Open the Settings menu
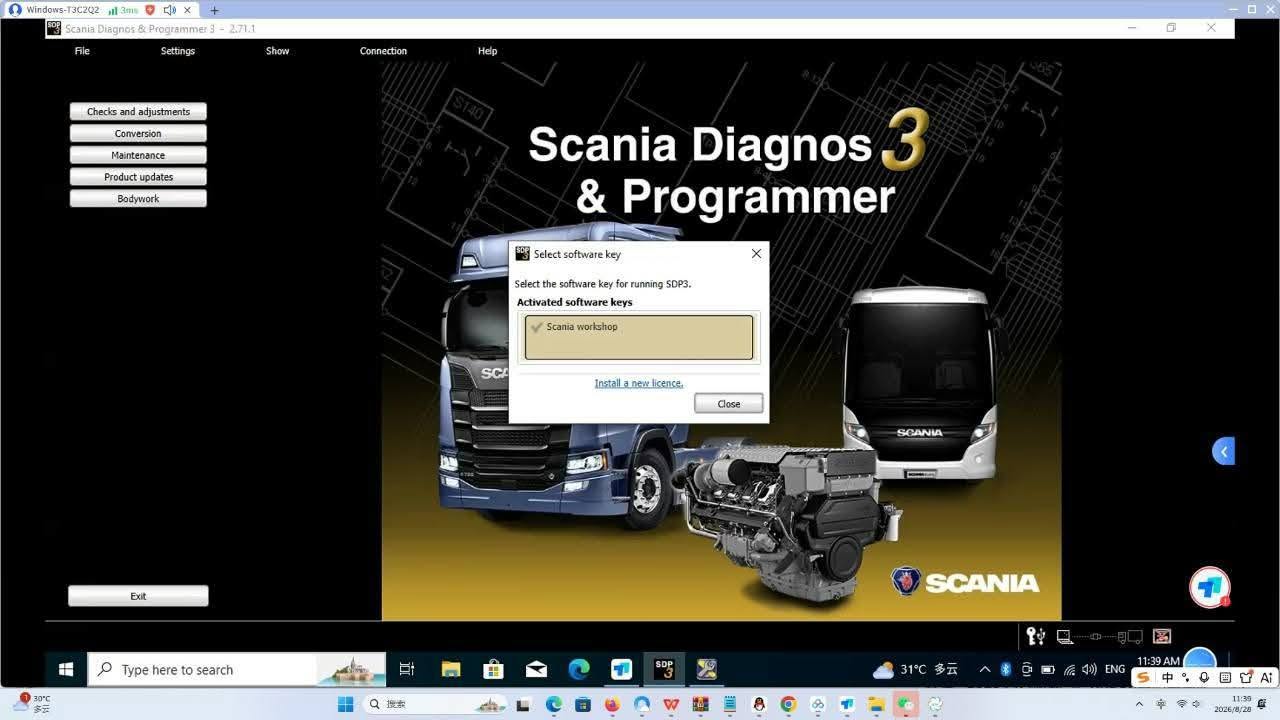The height and width of the screenshot is (720, 1280). (x=178, y=51)
